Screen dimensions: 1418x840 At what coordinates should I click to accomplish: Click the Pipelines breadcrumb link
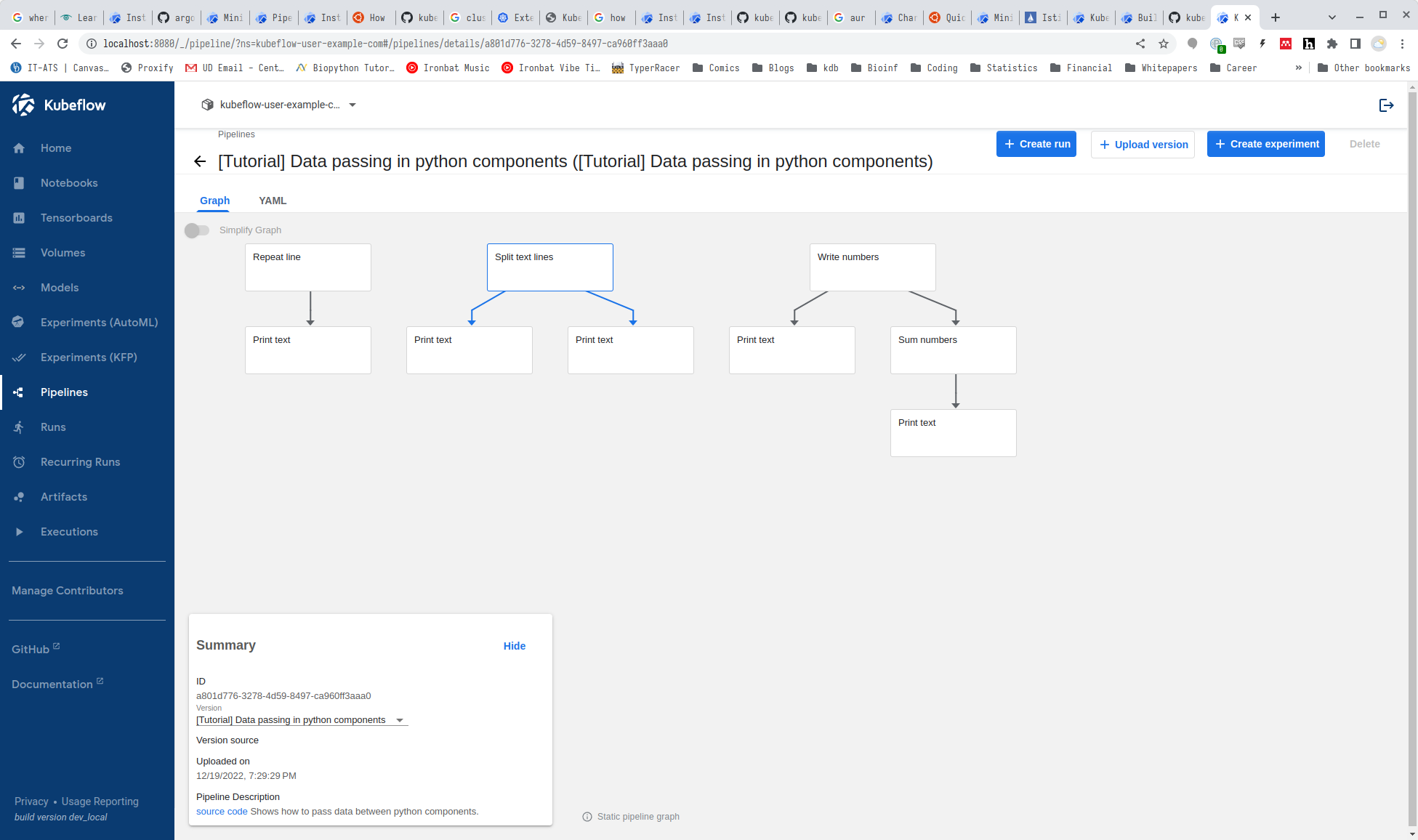click(x=236, y=134)
